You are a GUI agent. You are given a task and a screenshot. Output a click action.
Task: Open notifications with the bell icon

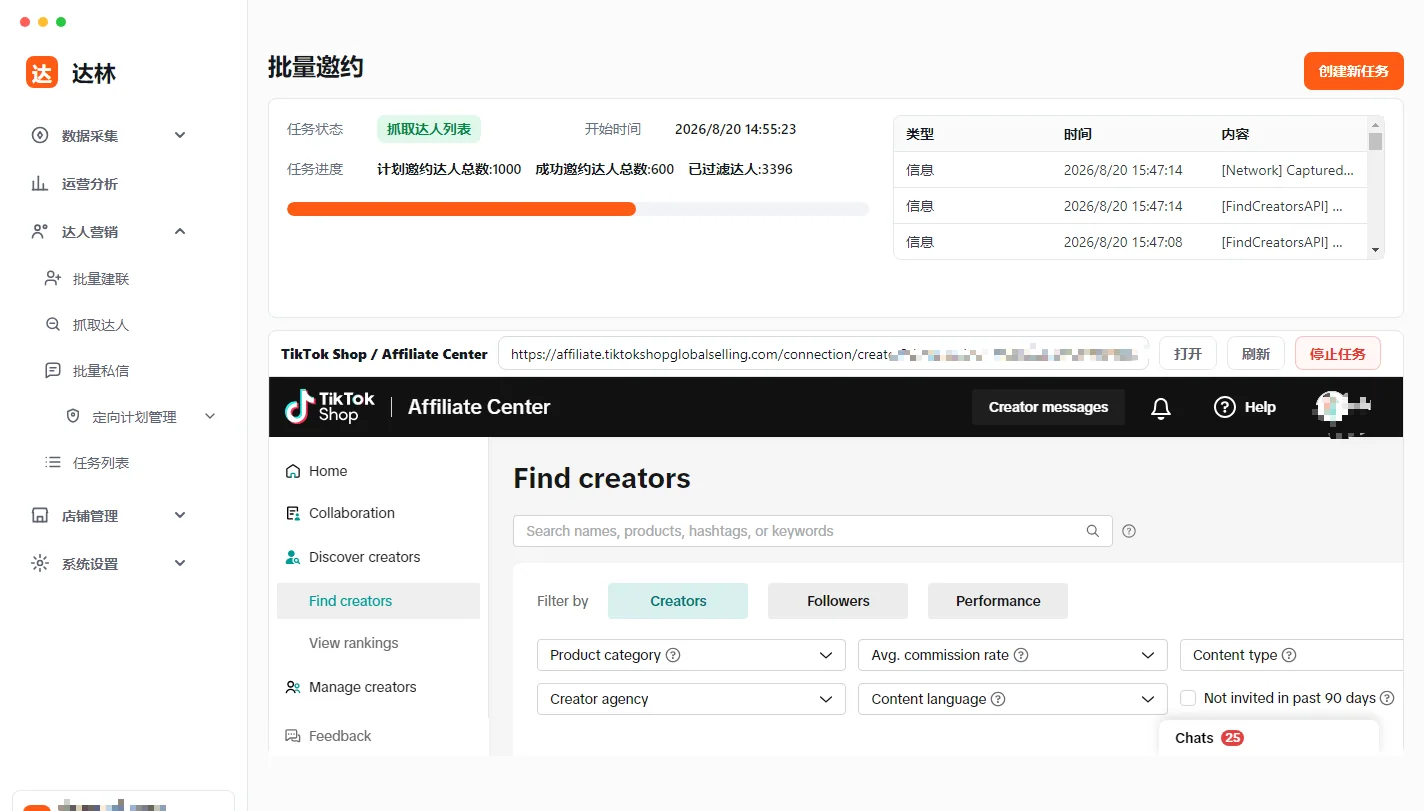click(1161, 407)
